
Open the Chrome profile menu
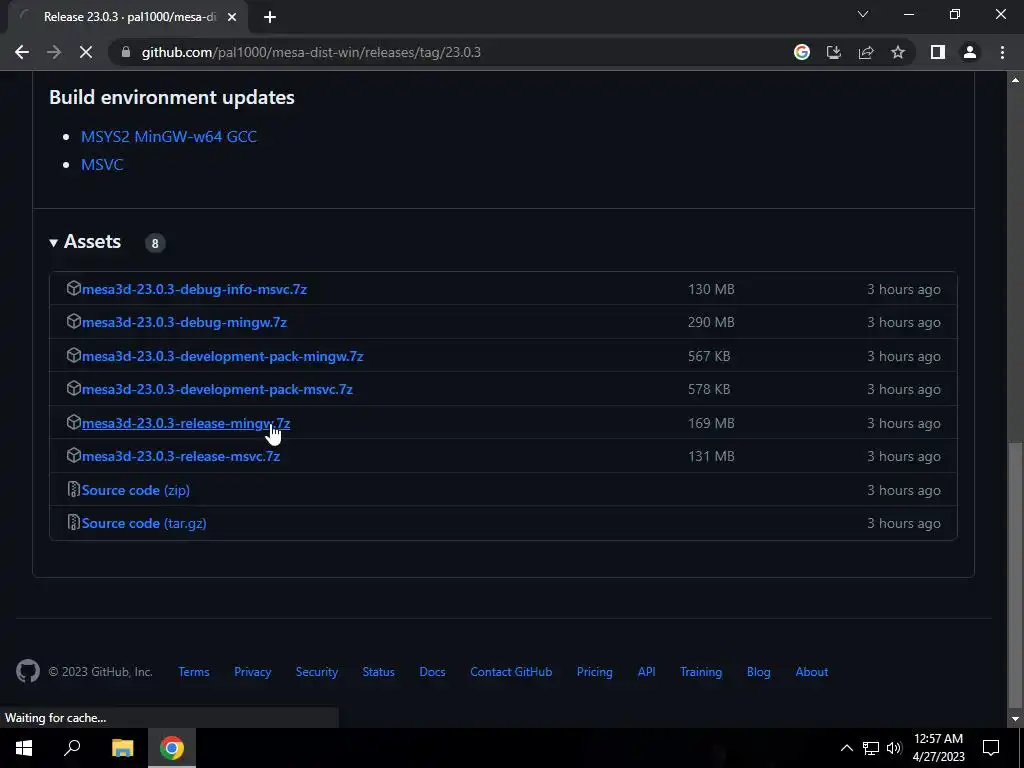tap(970, 52)
